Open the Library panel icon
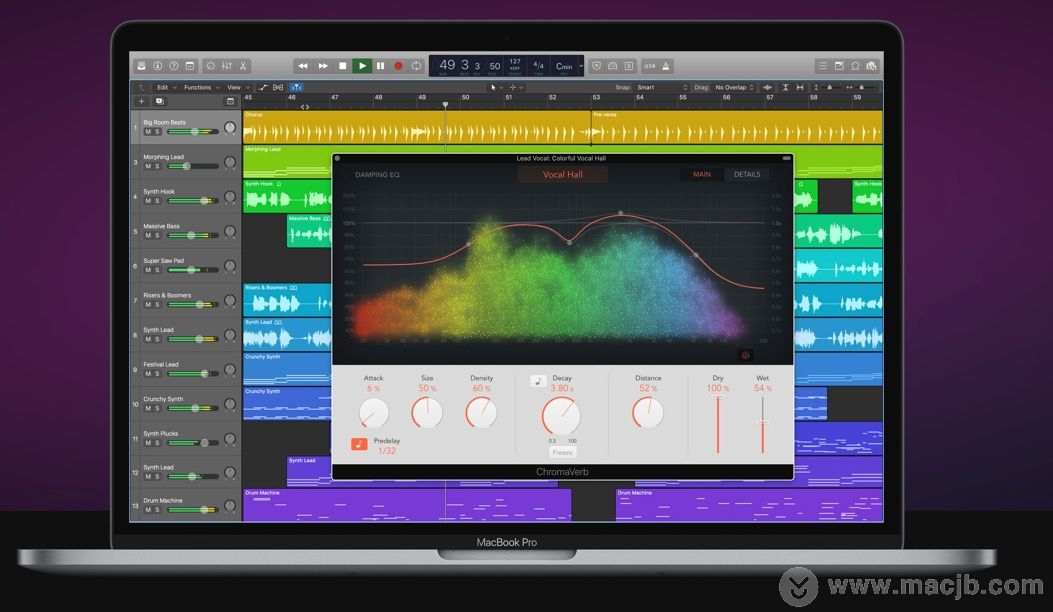The image size is (1053, 612). (x=142, y=66)
